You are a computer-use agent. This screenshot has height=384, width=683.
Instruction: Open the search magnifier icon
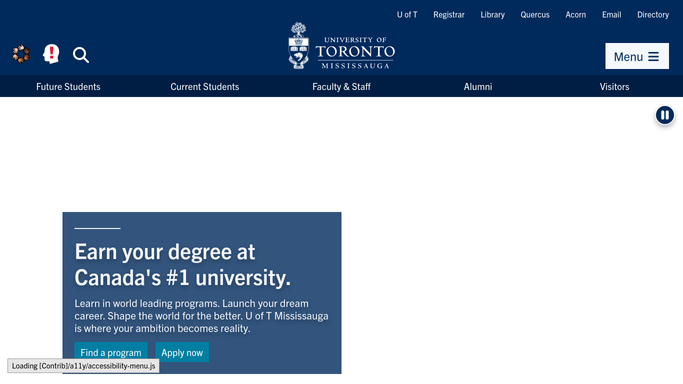click(x=81, y=55)
